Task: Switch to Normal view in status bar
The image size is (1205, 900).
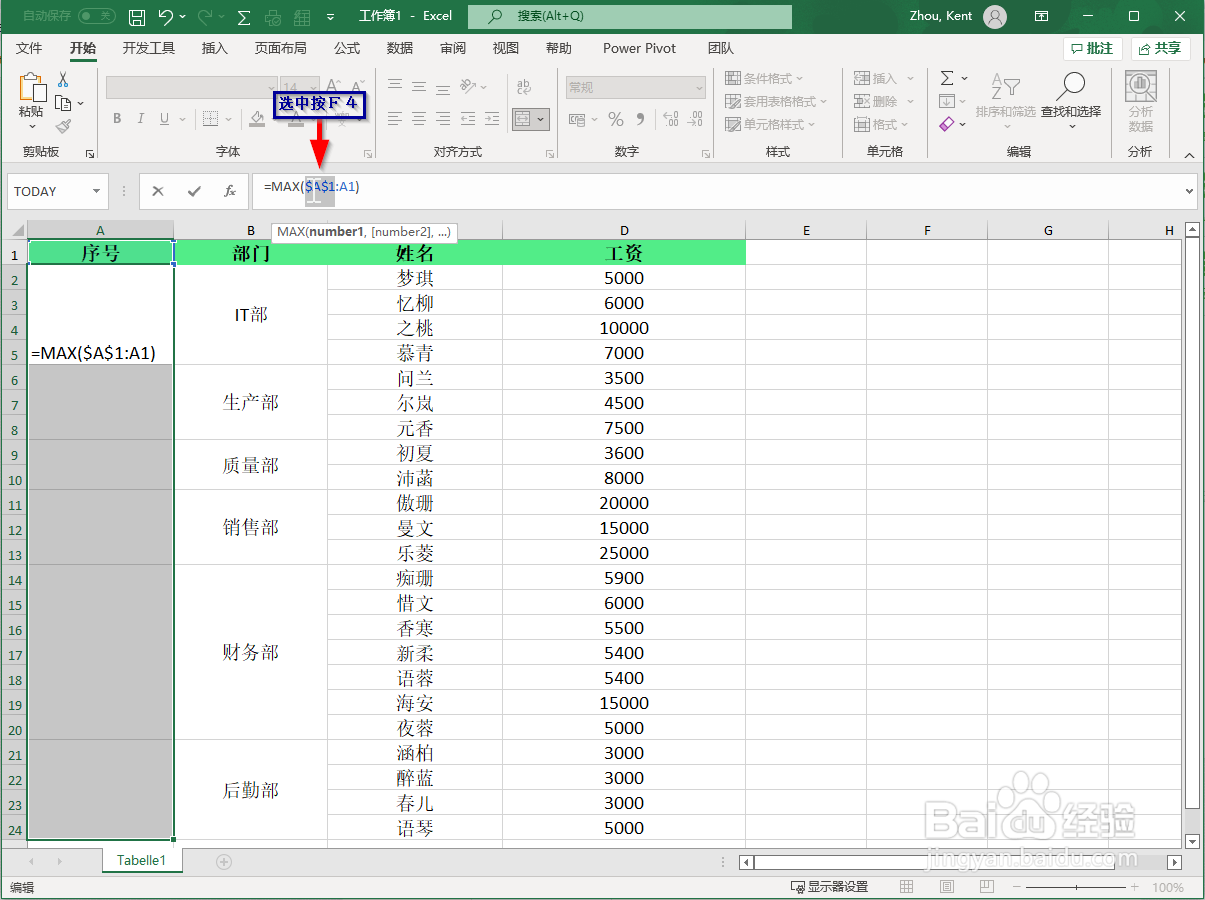Action: [x=907, y=887]
